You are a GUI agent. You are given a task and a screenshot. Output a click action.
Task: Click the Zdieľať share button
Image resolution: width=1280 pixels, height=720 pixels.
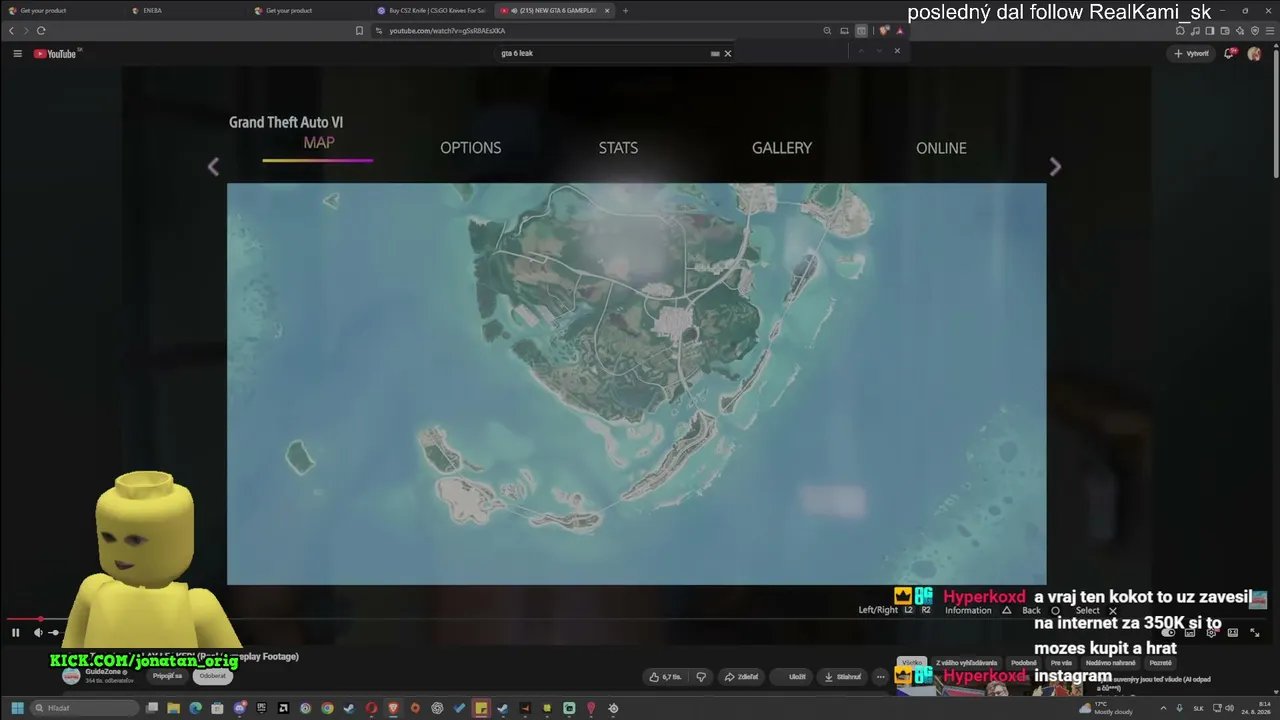[x=742, y=677]
